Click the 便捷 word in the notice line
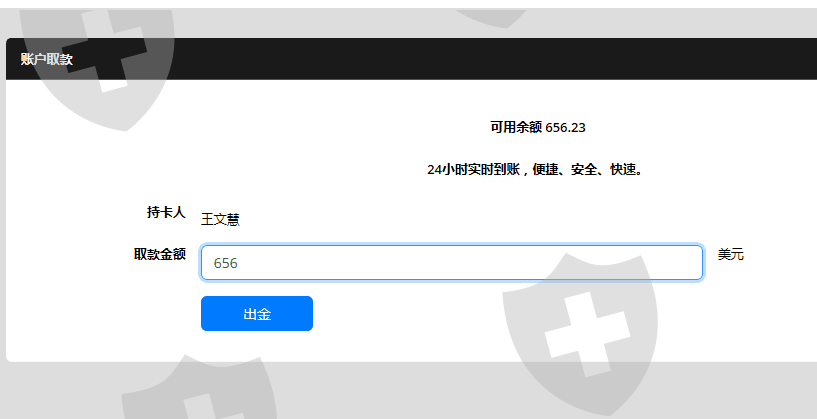Image resolution: width=817 pixels, height=419 pixels. tap(546, 169)
